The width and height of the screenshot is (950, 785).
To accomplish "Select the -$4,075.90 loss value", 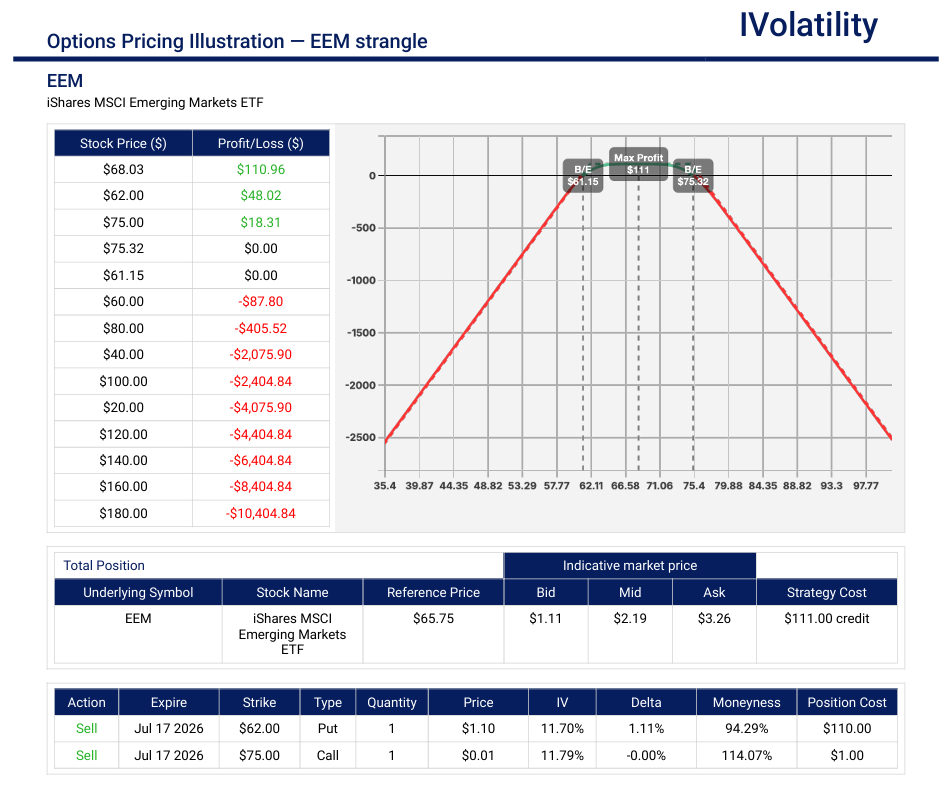I will click(261, 407).
